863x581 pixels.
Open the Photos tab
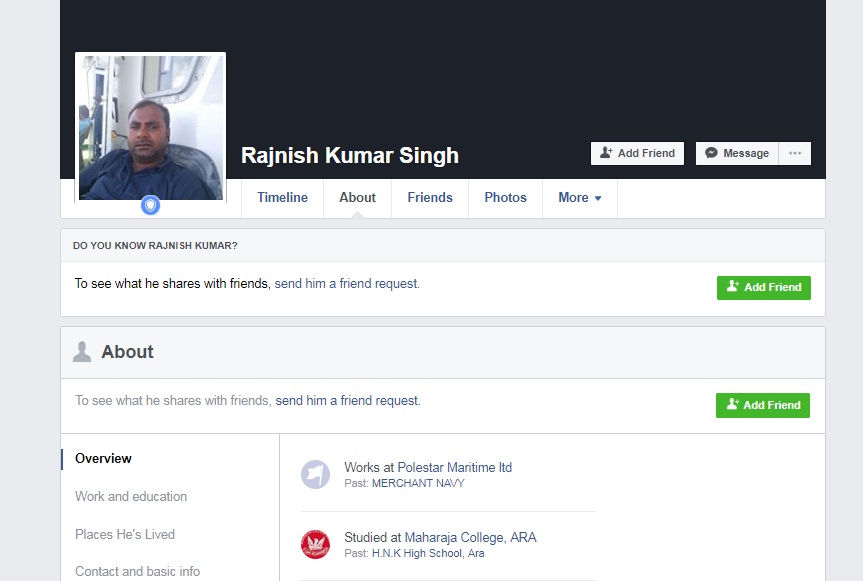coord(505,198)
